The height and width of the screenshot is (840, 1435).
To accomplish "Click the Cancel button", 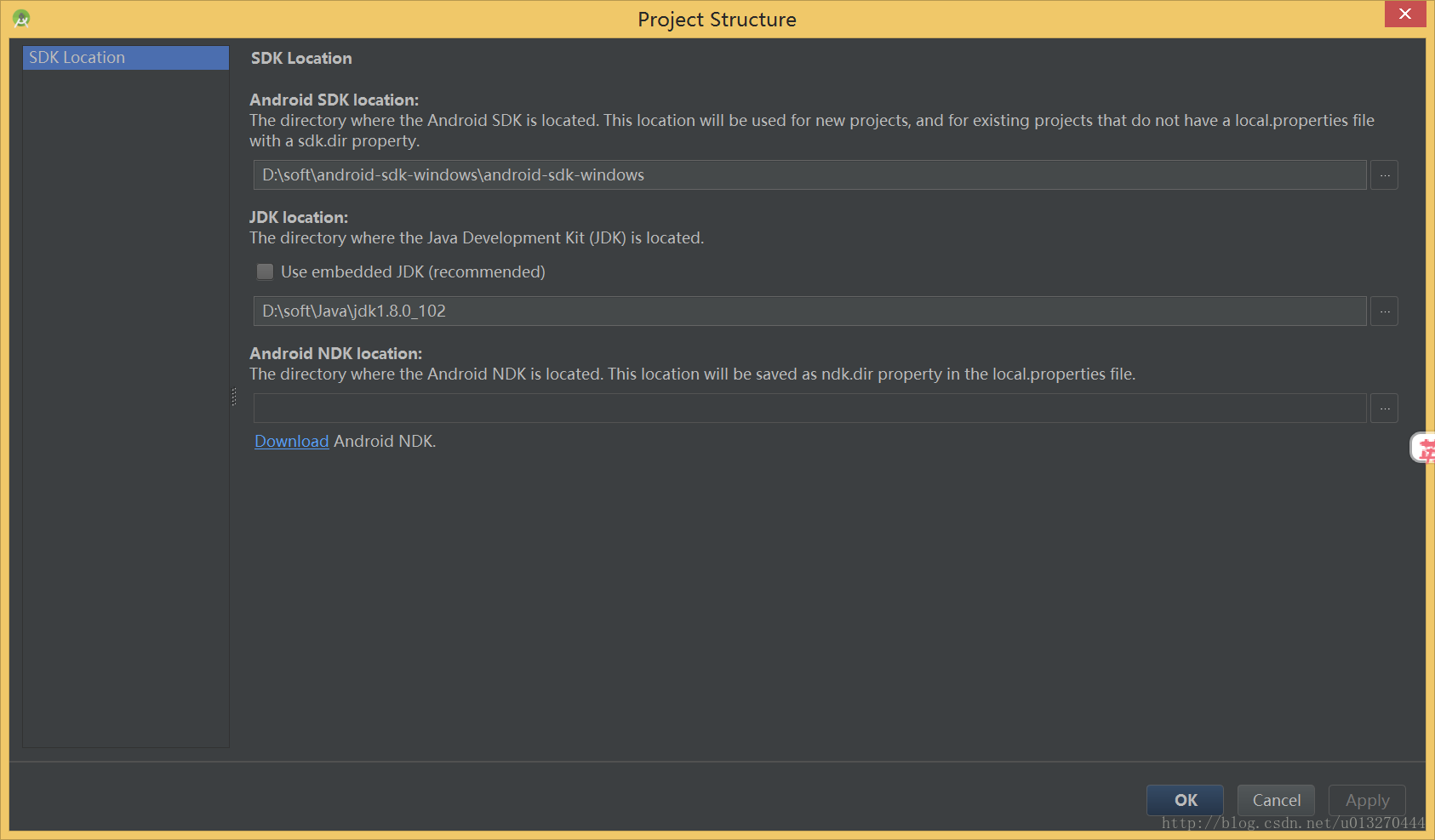I will click(1276, 800).
